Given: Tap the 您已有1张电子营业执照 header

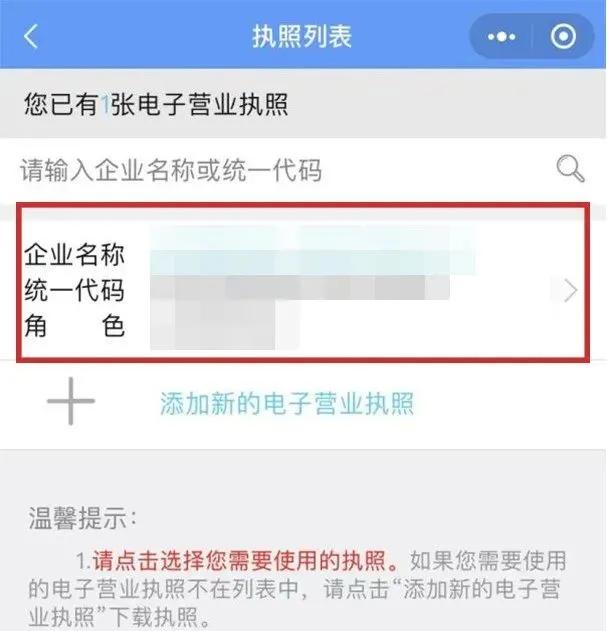Looking at the screenshot, I should coord(156,104).
